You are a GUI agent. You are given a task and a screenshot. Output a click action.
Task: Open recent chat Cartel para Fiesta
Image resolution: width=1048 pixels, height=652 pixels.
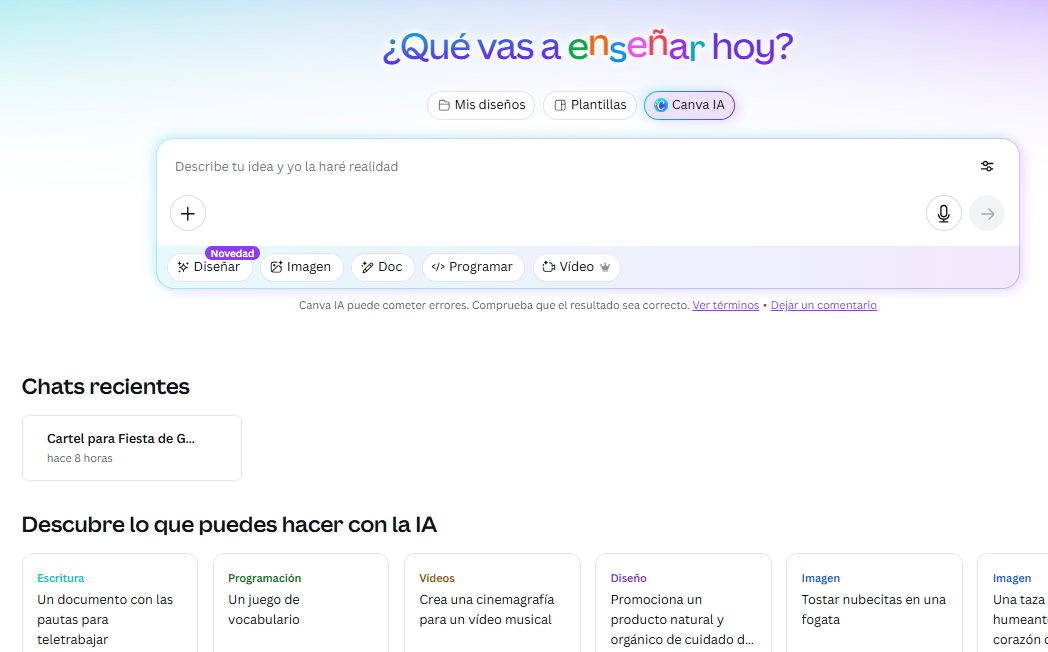coord(132,448)
